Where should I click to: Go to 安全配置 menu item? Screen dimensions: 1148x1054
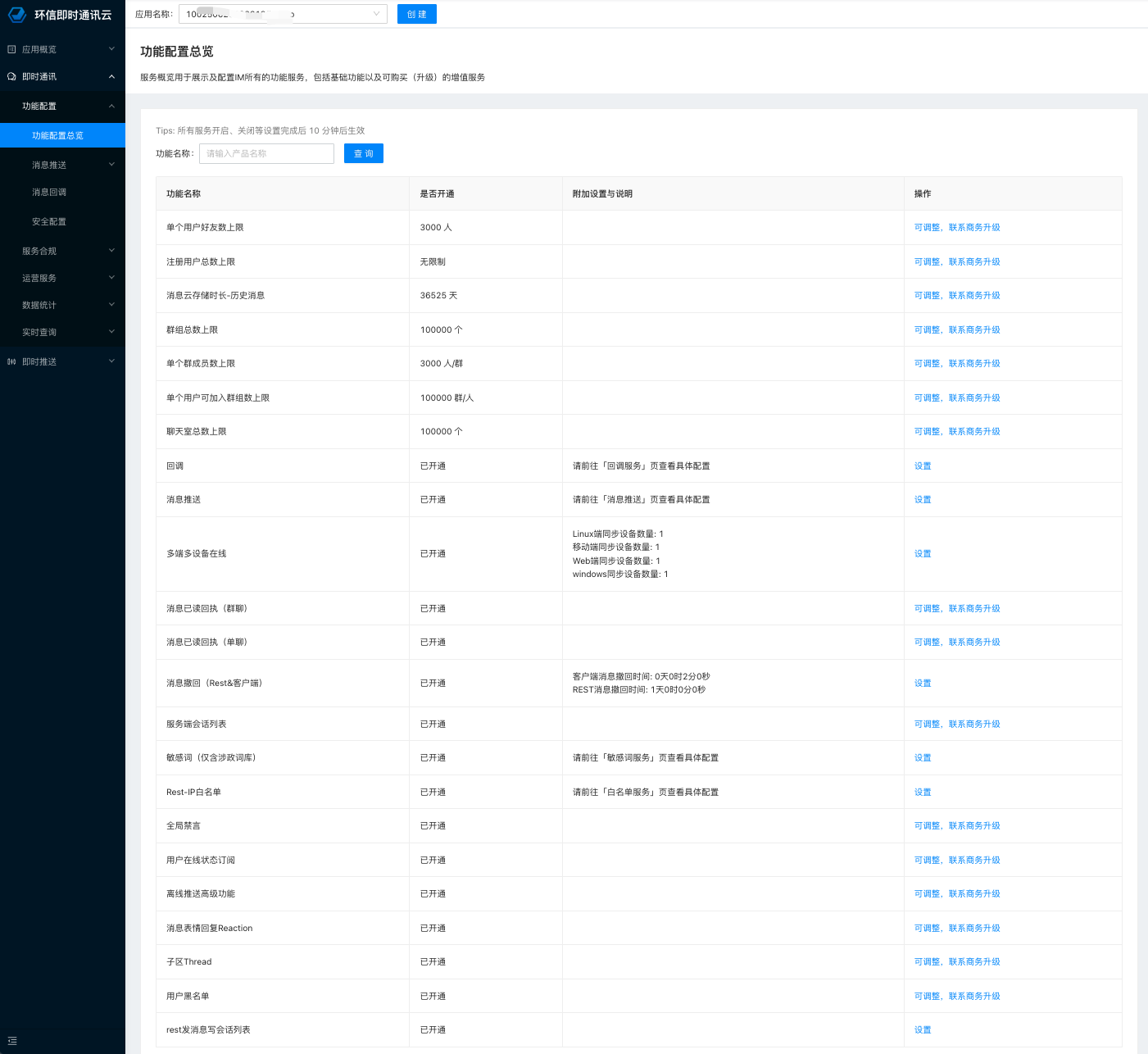pos(49,221)
